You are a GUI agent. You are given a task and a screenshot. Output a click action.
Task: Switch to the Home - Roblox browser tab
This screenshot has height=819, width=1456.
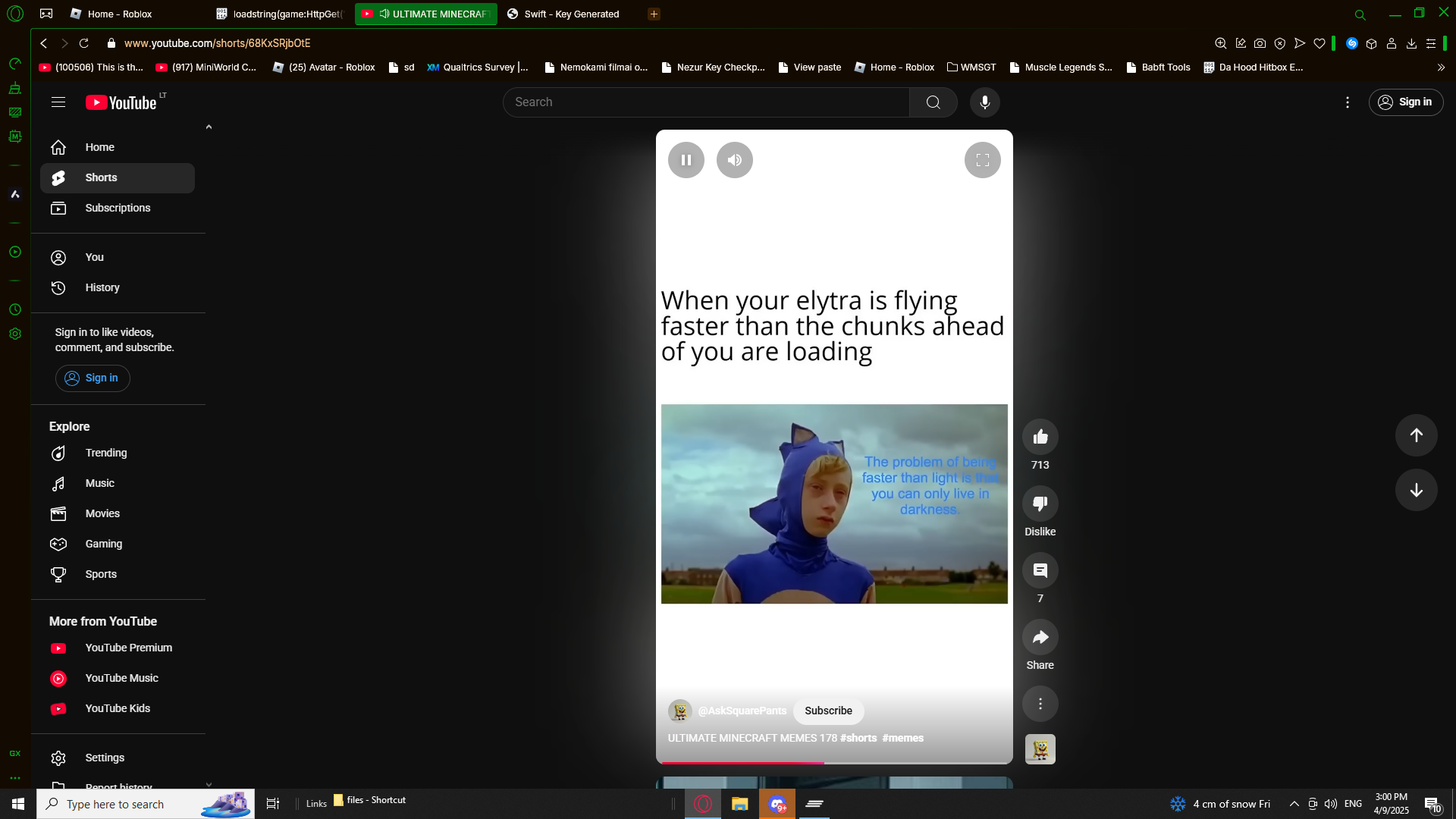point(133,14)
